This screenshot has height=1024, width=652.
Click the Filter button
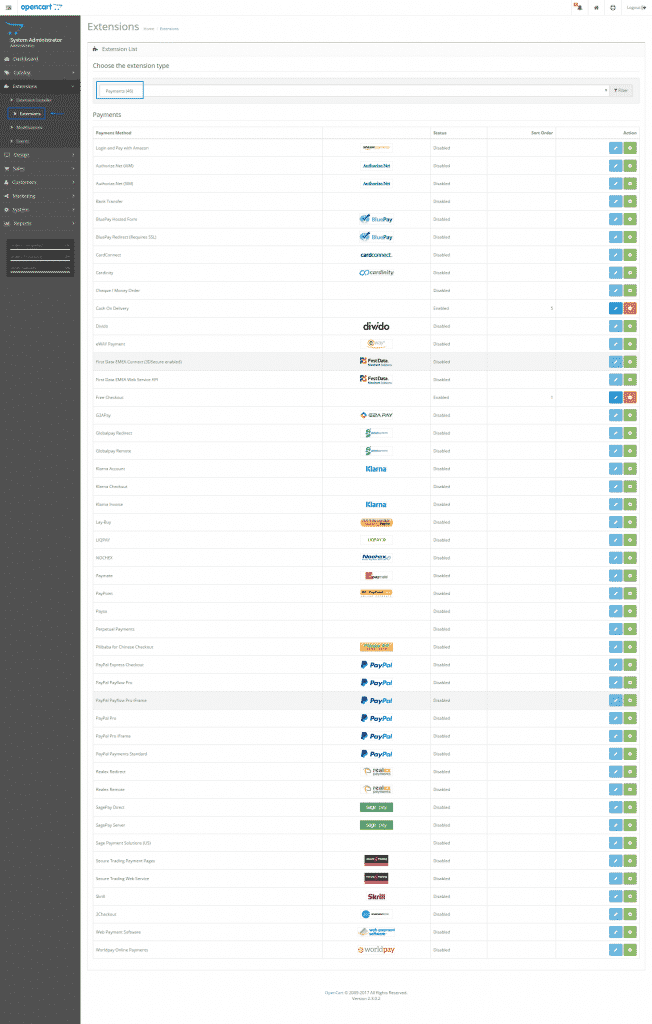(622, 90)
